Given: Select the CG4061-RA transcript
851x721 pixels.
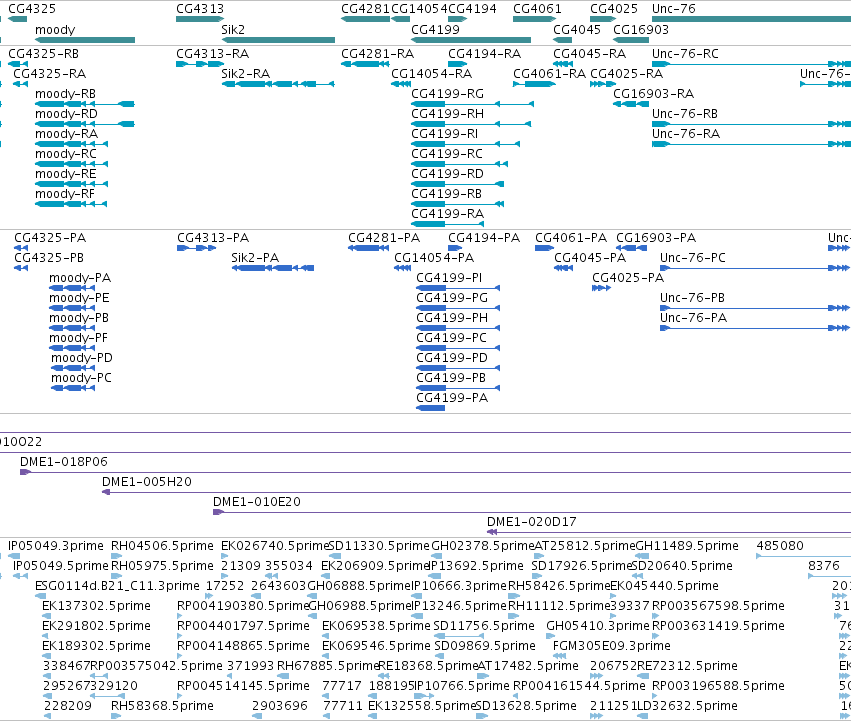Looking at the screenshot, I should (535, 84).
